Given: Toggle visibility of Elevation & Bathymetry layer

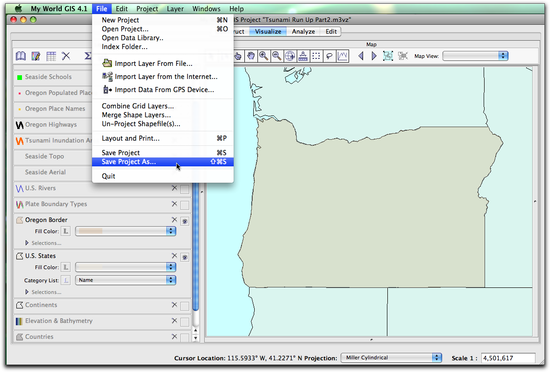Looking at the screenshot, I should tap(185, 322).
